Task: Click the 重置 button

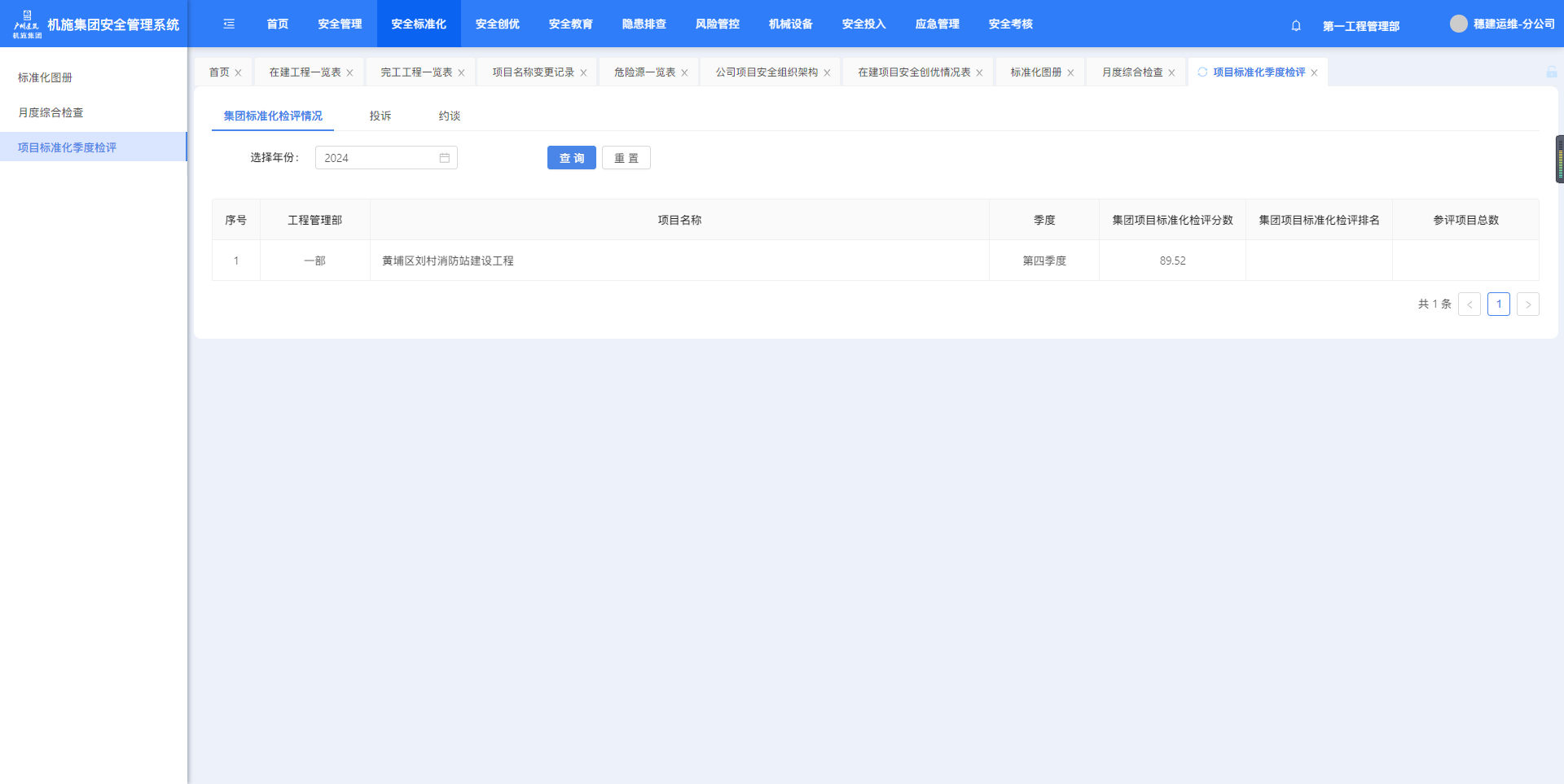Action: click(626, 158)
